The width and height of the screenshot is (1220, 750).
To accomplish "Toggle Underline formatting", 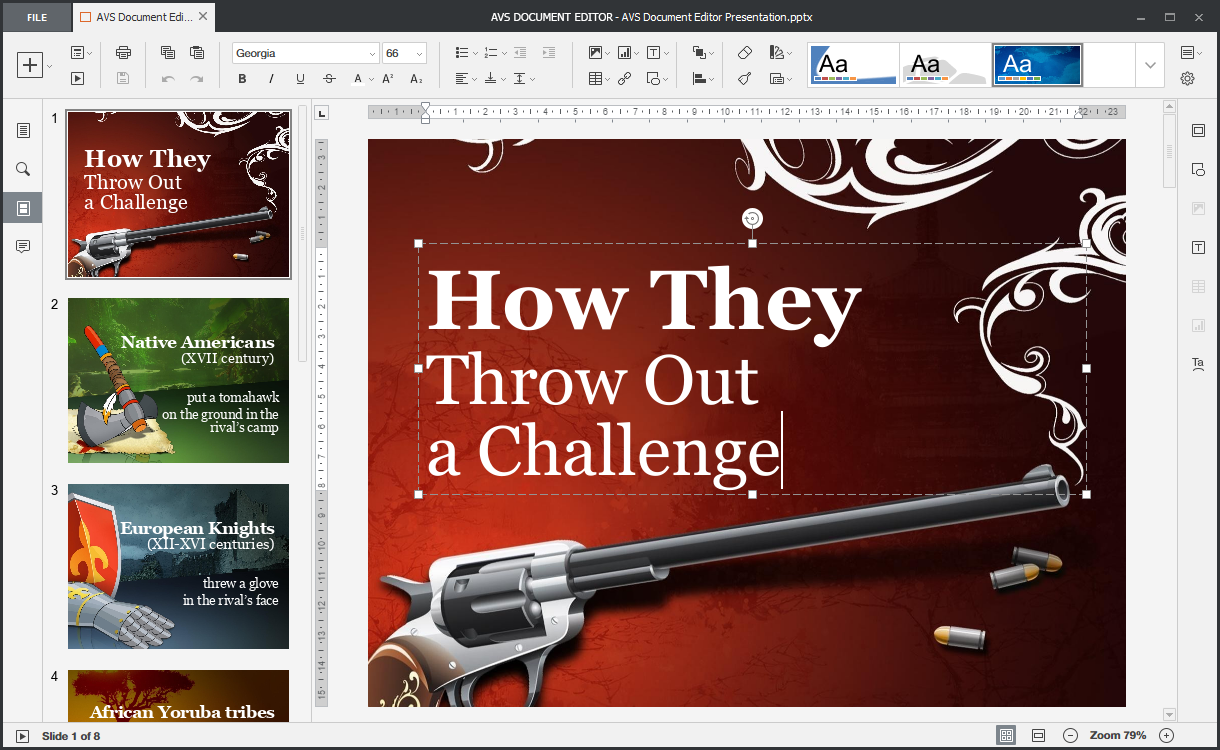I will point(300,79).
